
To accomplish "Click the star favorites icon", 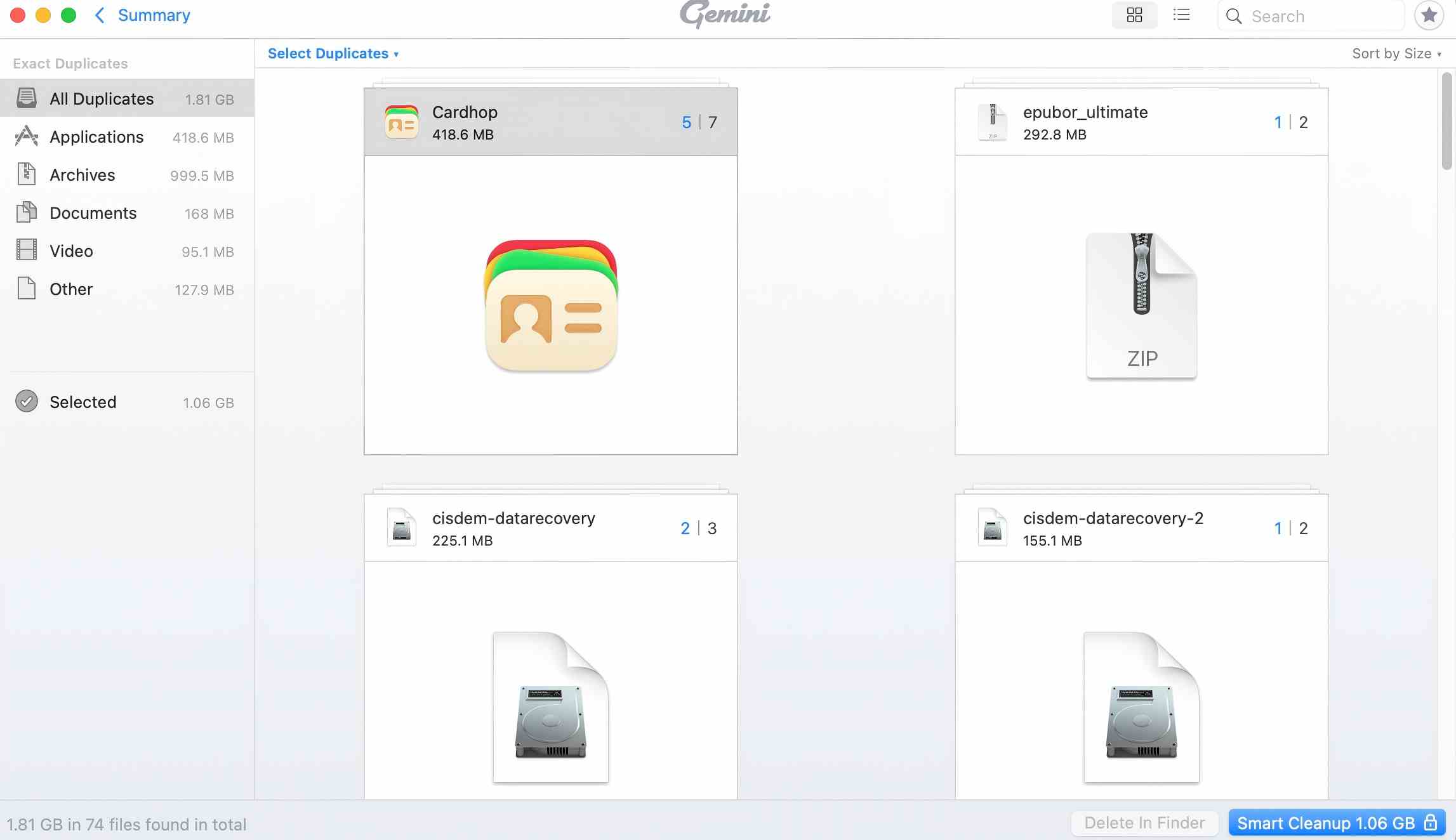I will pos(1429,15).
